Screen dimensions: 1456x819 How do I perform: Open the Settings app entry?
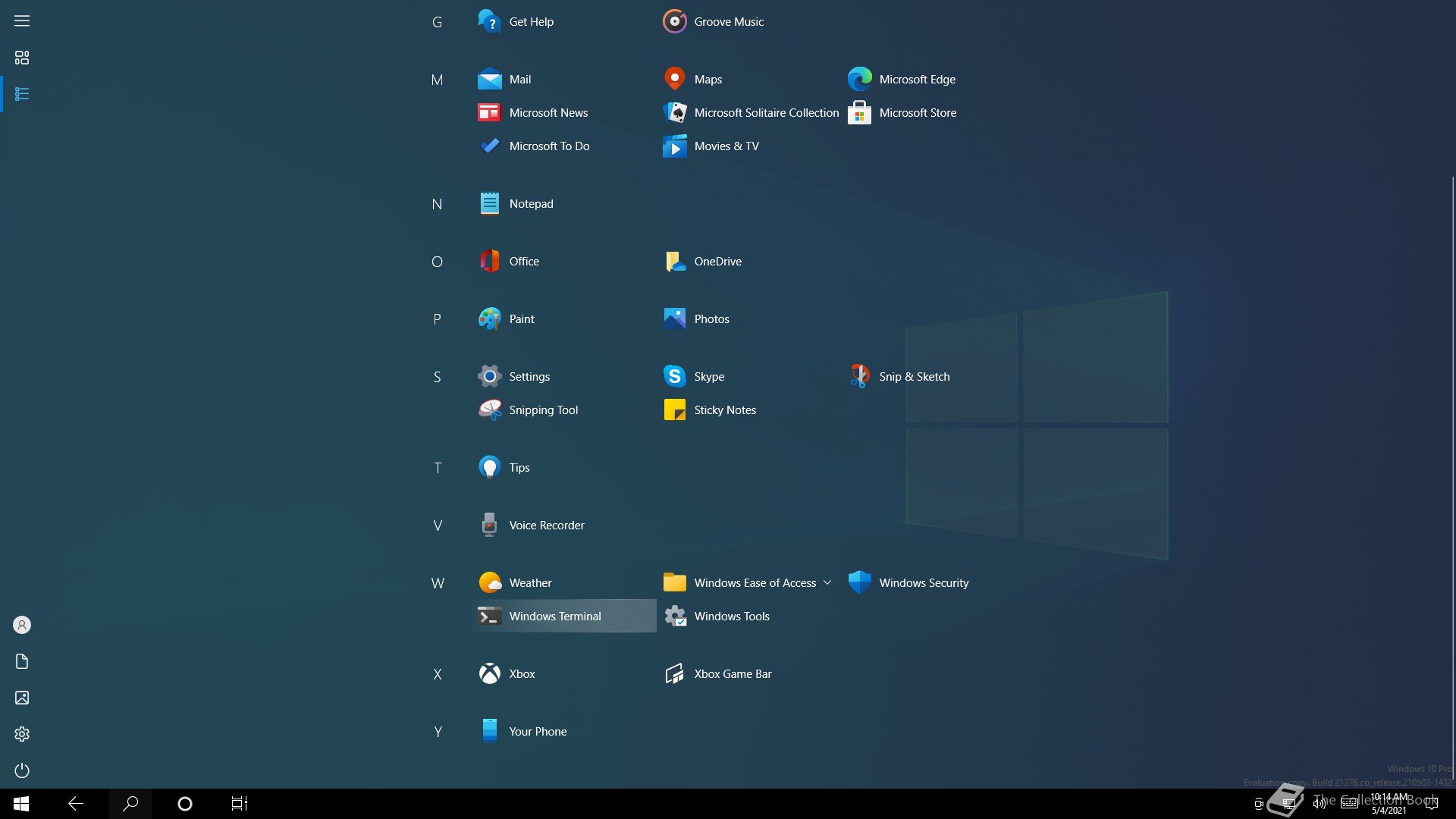563,376
